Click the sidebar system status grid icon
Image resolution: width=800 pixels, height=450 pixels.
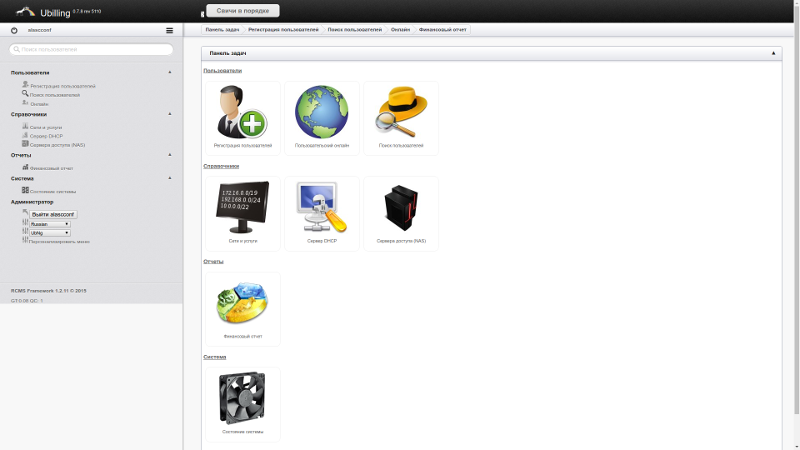(x=25, y=190)
